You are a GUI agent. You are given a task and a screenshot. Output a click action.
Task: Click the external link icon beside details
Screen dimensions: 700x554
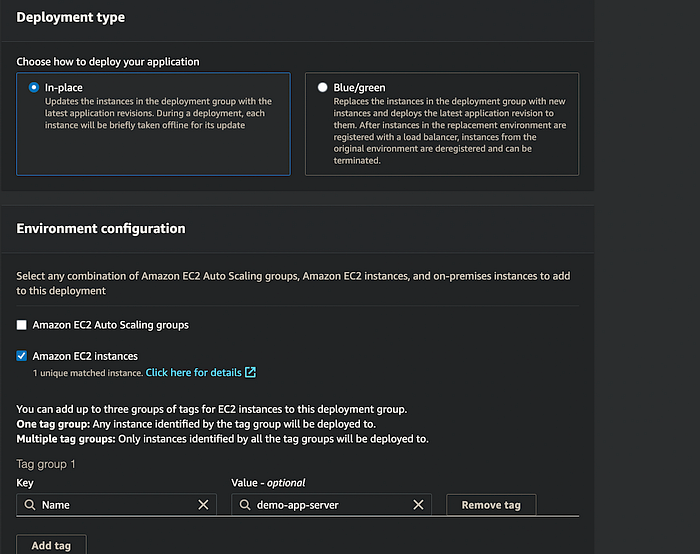tap(251, 373)
